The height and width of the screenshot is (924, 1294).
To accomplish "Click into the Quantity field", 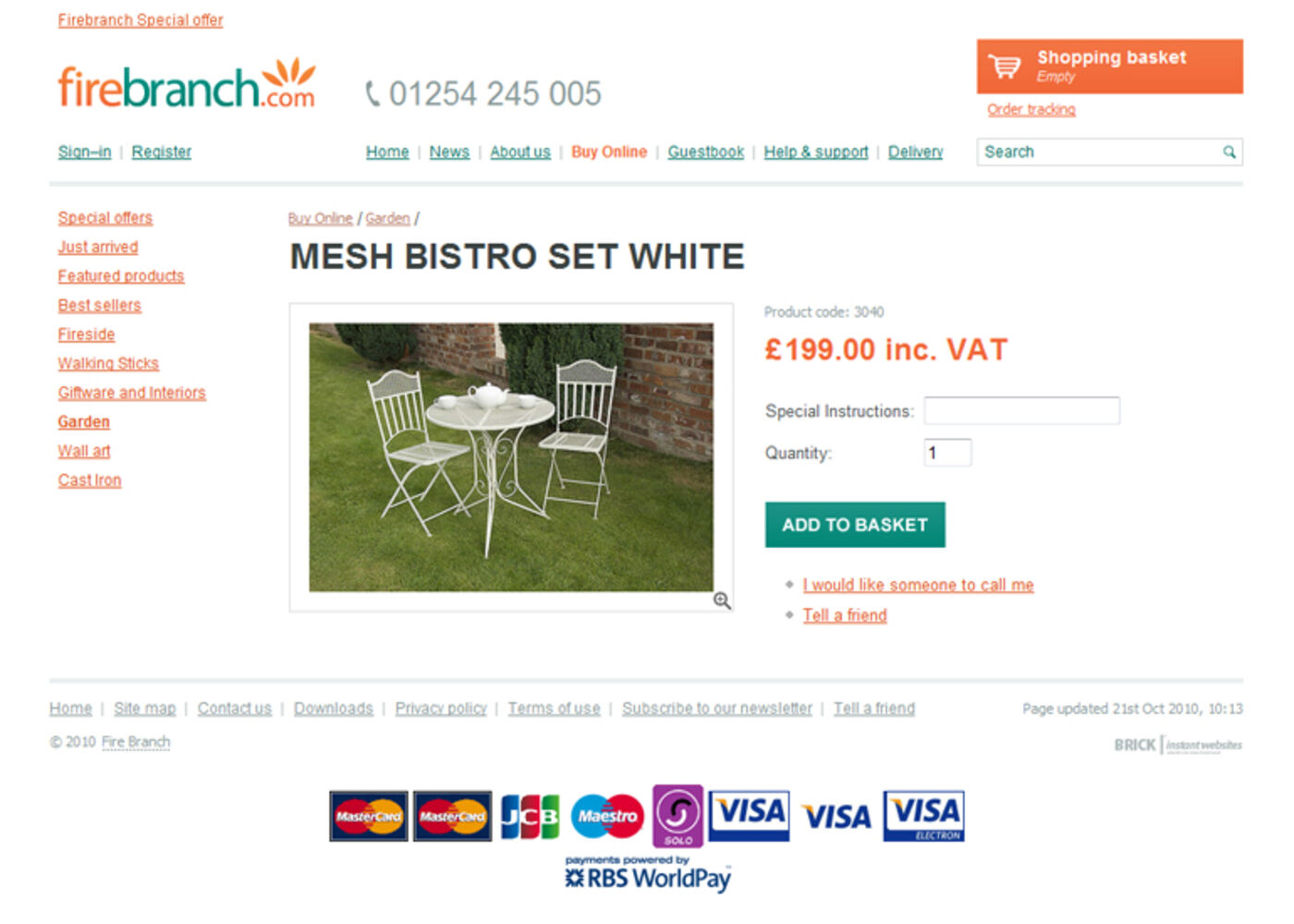I will click(x=947, y=453).
